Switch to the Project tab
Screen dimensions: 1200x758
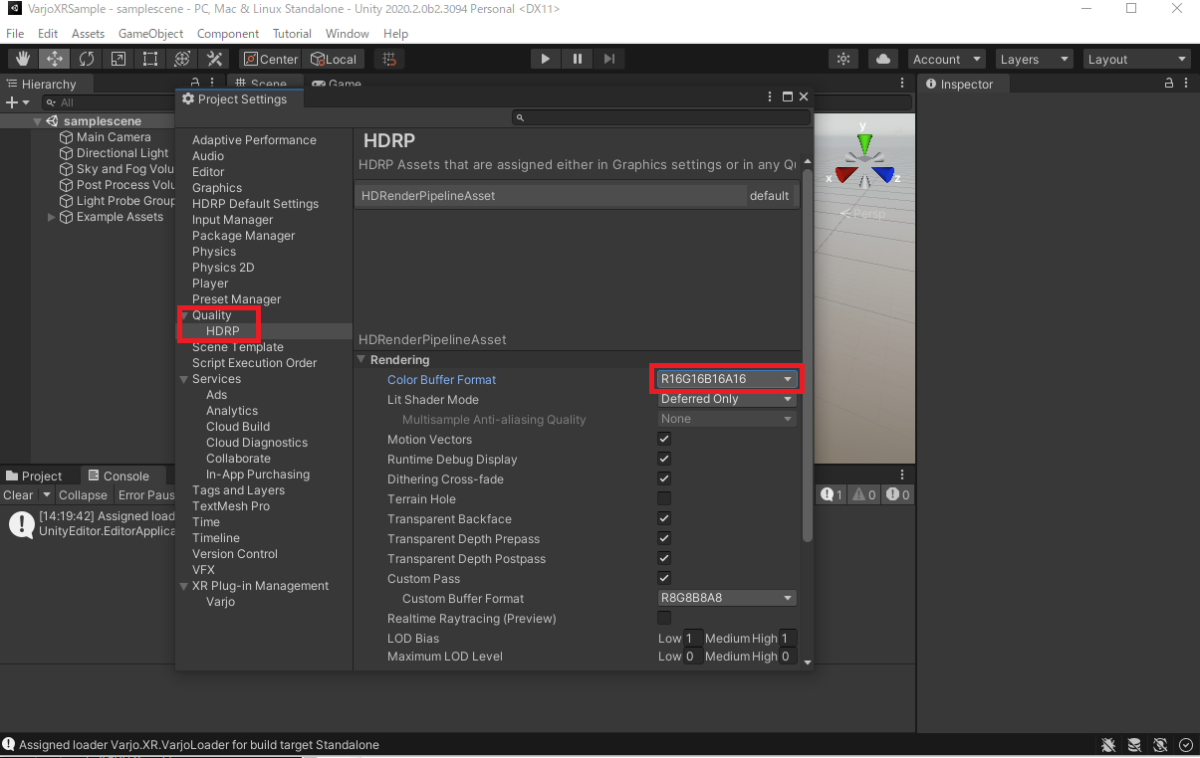click(34, 476)
